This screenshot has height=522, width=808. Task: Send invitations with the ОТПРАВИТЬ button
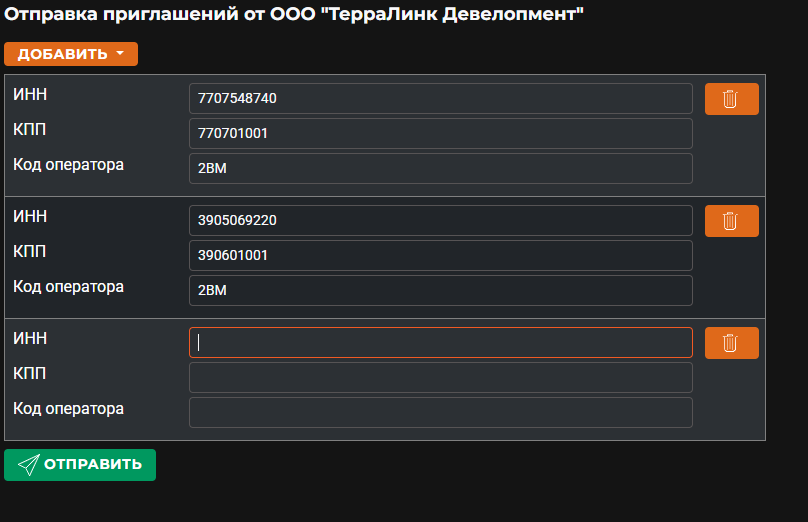(80, 465)
